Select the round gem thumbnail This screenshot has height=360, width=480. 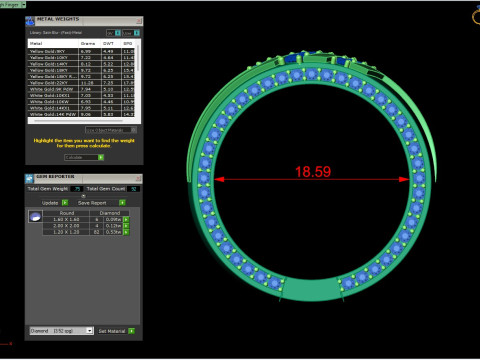click(35, 217)
